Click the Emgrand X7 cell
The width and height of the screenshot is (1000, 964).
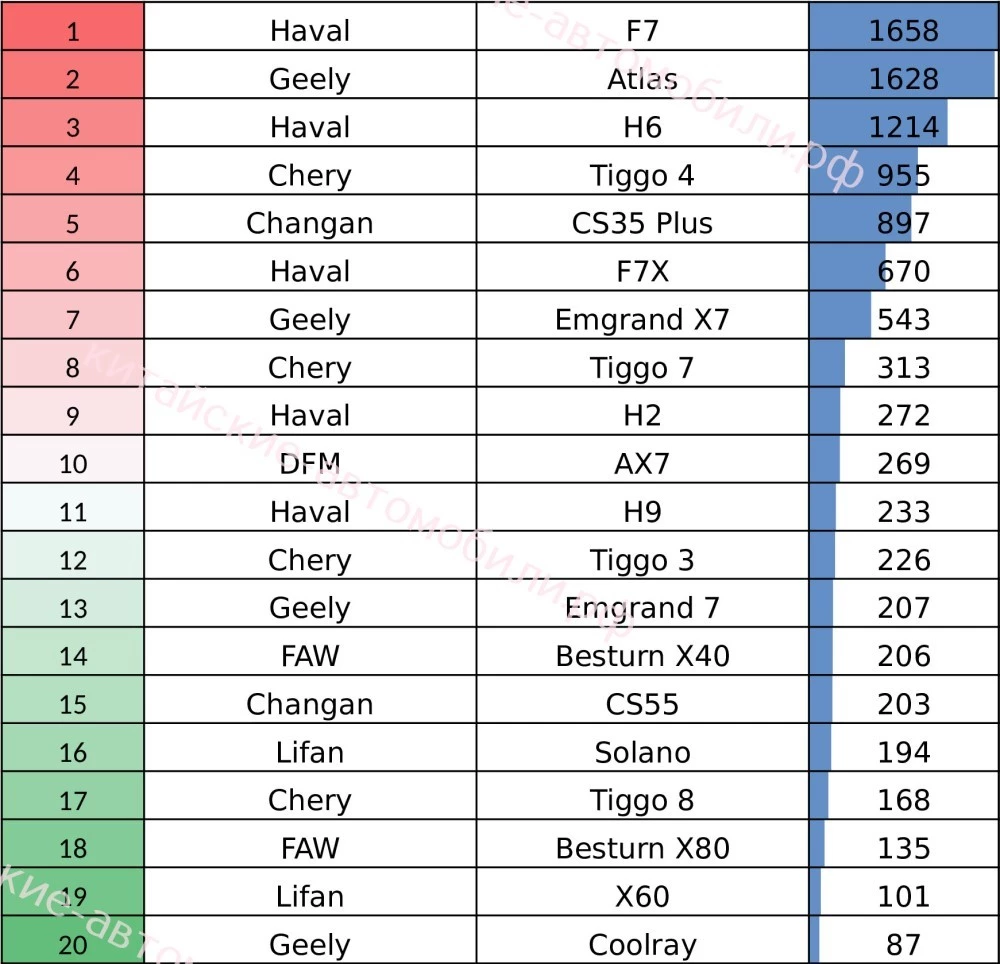click(642, 319)
